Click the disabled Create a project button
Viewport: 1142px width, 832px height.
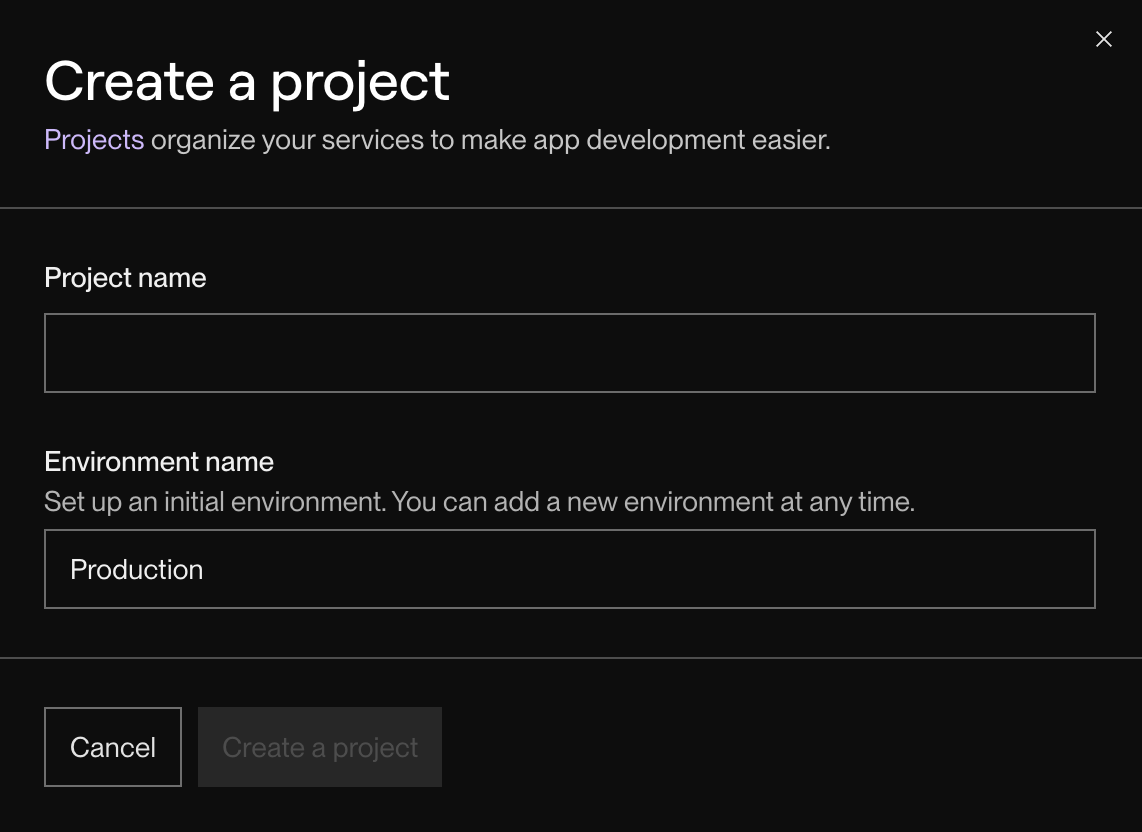319,746
